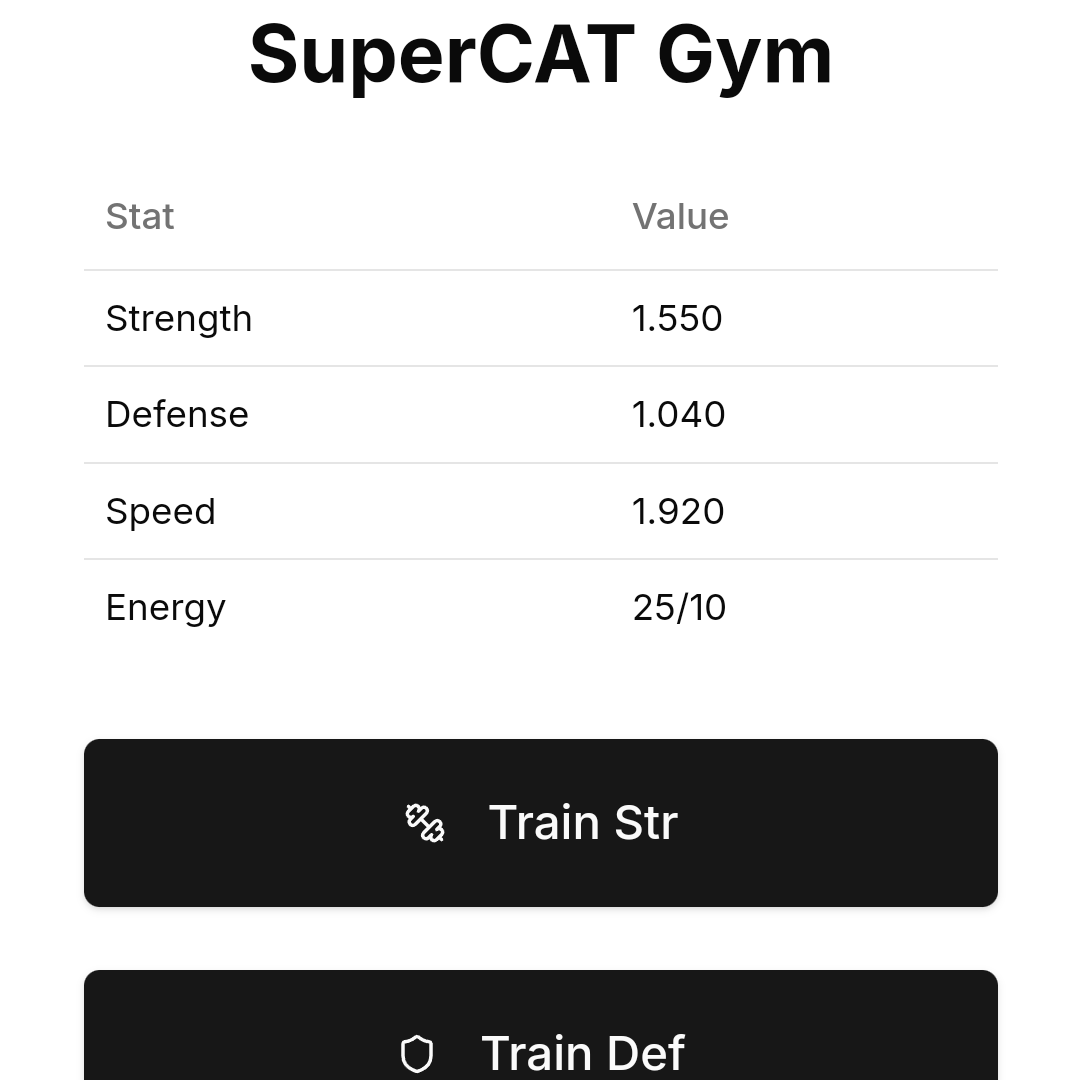The height and width of the screenshot is (1080, 1080).
Task: Click the Defense value 1.040
Action: 678,415
